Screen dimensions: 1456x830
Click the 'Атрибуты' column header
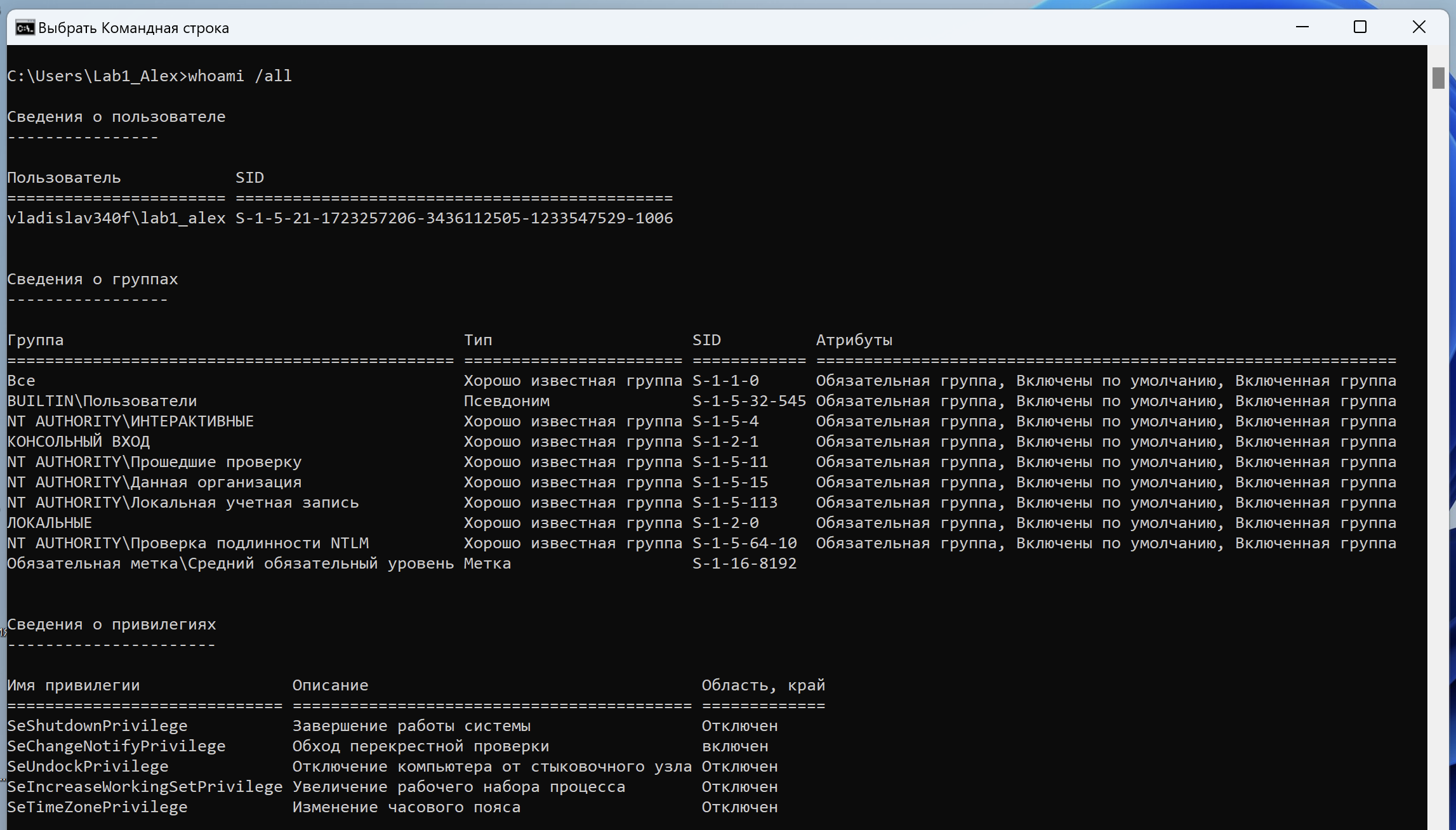click(x=854, y=340)
